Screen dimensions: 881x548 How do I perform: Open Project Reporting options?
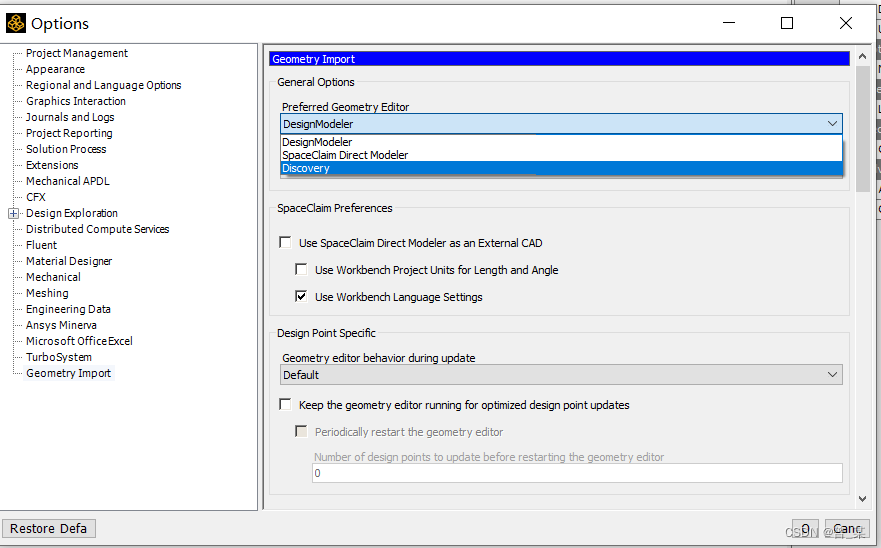[69, 133]
